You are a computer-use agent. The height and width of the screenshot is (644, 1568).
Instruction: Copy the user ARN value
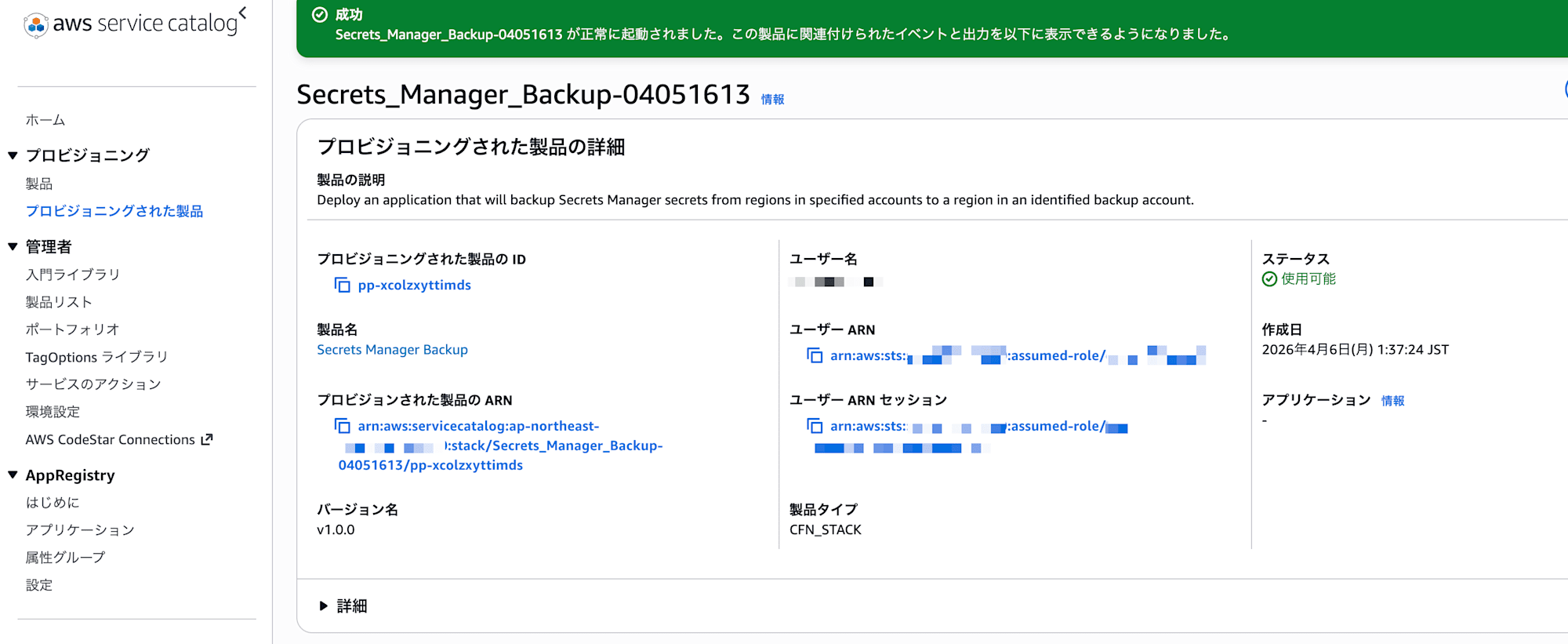pos(815,355)
